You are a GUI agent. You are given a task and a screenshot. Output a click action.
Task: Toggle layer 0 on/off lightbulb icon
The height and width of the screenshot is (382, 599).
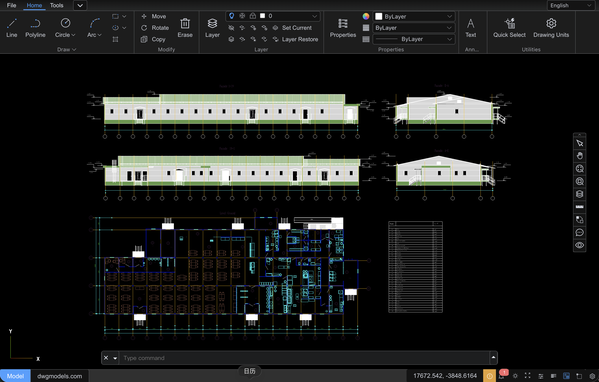pyautogui.click(x=232, y=16)
